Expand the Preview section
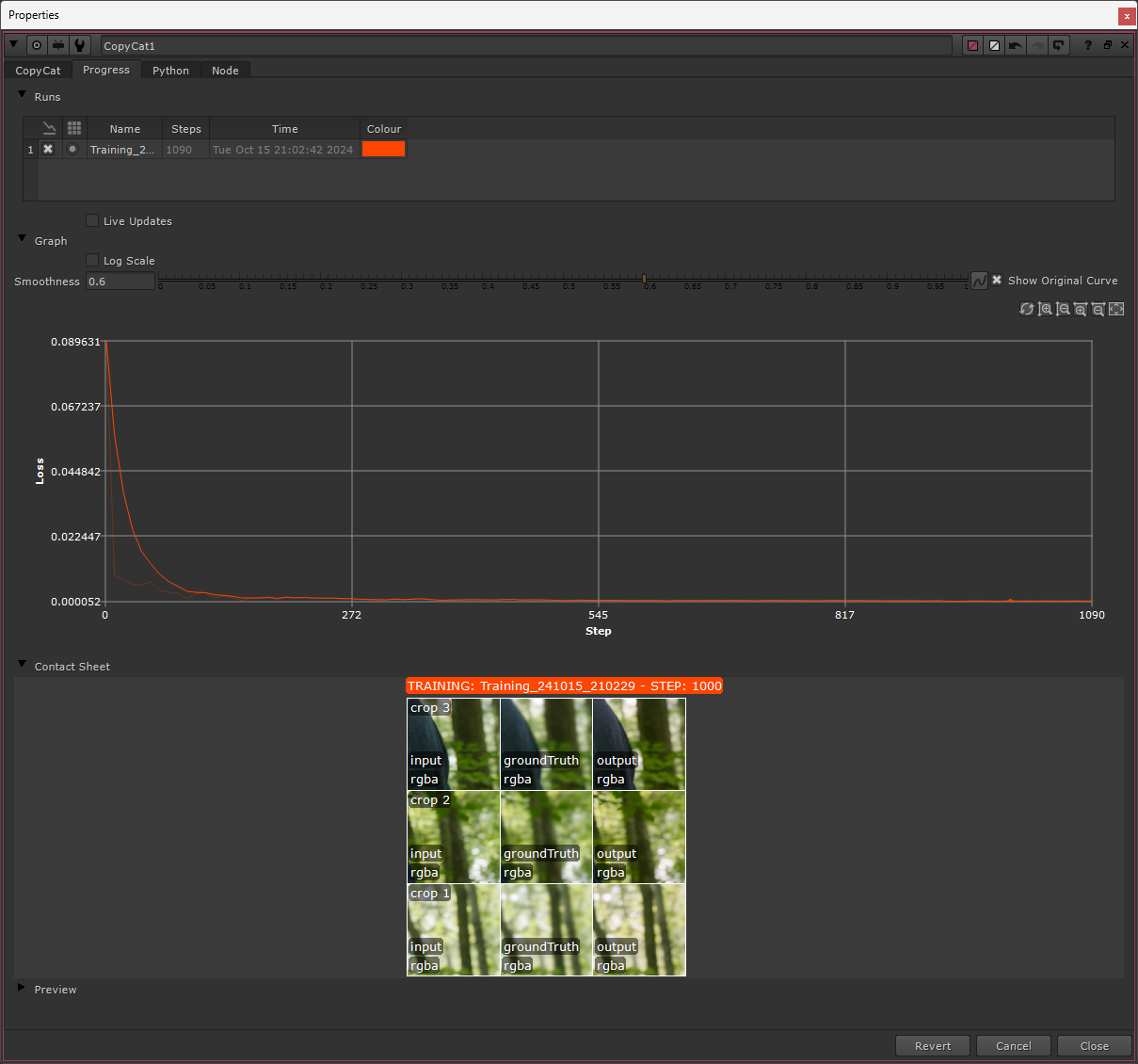 (x=22, y=989)
